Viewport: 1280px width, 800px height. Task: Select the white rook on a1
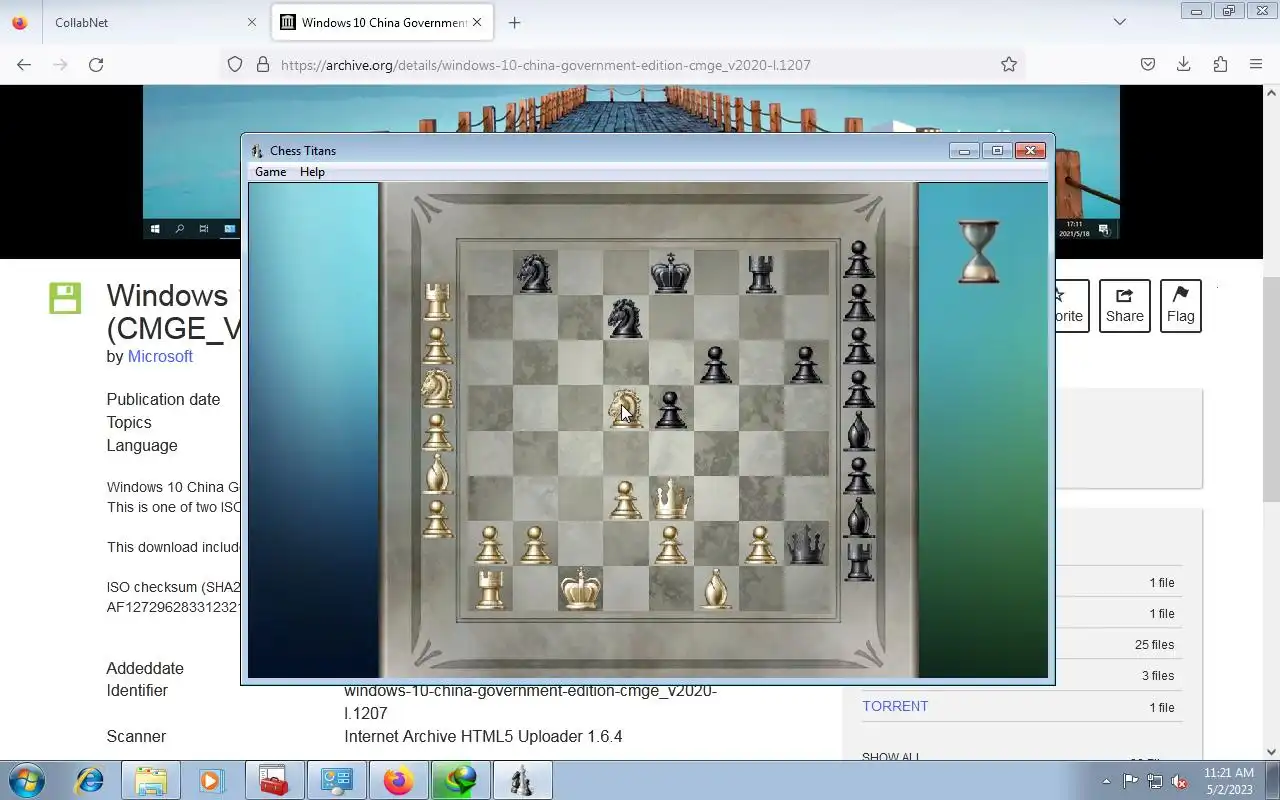489,589
